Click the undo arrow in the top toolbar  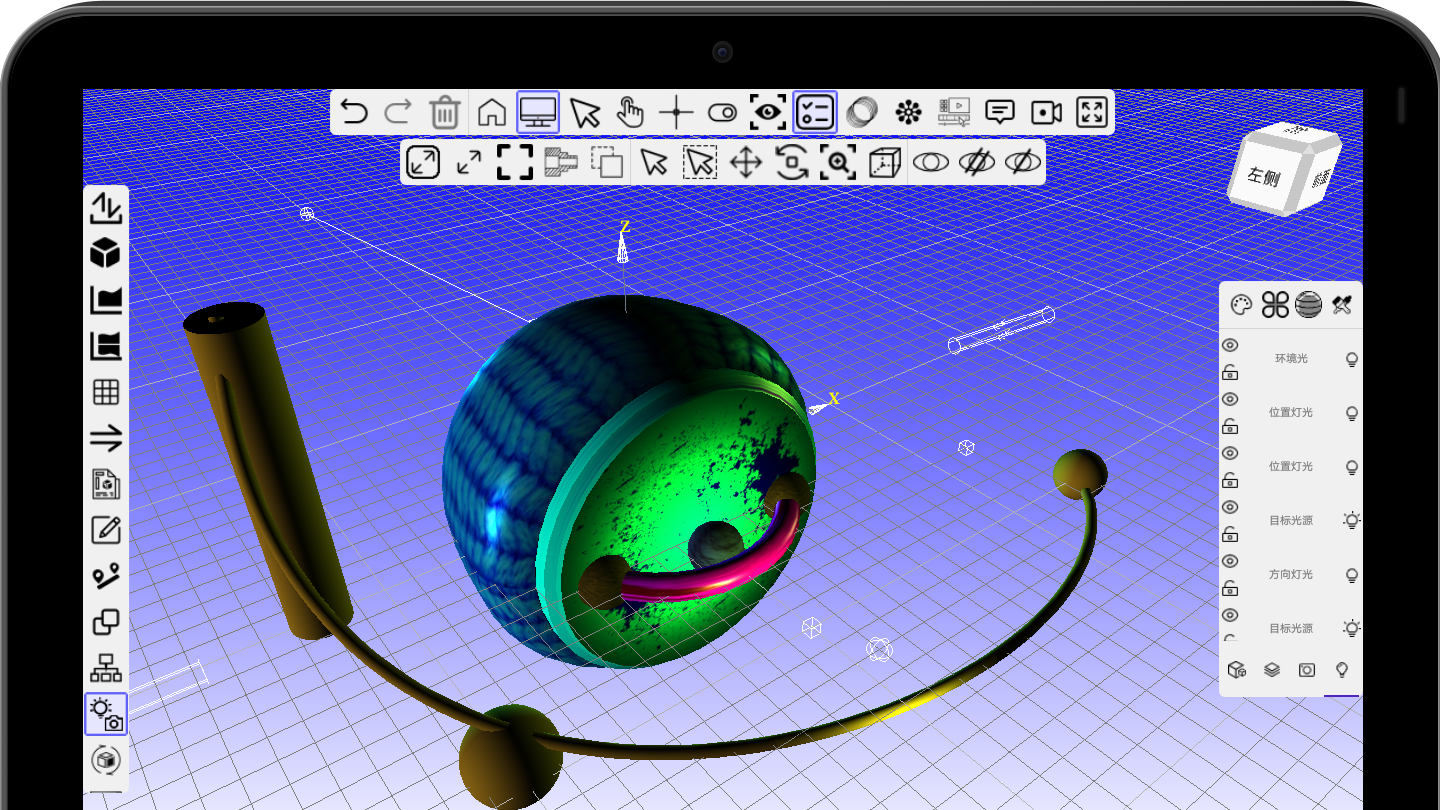pyautogui.click(x=353, y=112)
